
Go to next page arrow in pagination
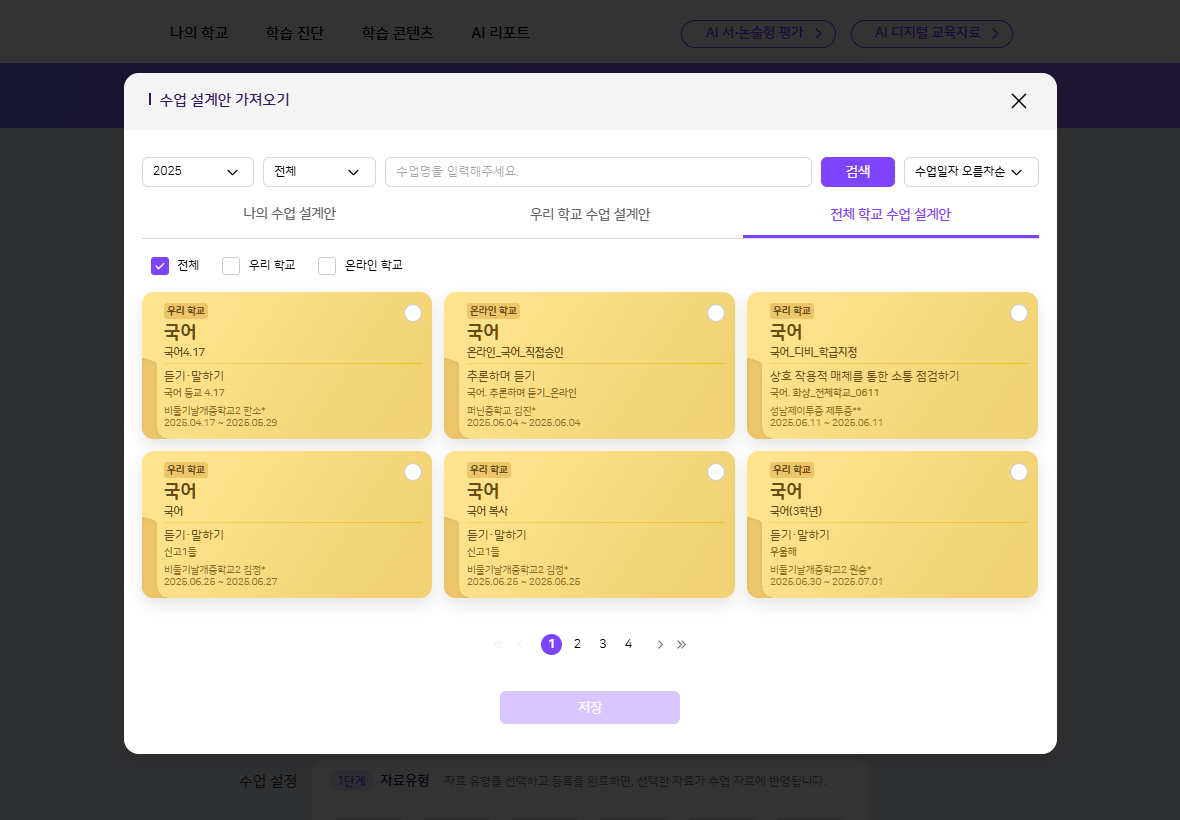660,644
